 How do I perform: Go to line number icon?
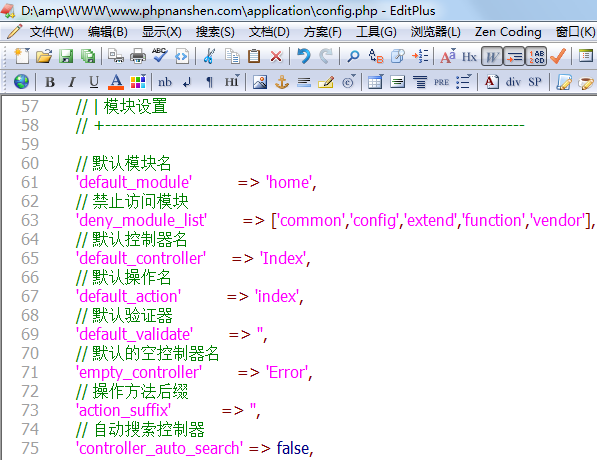pos(420,56)
